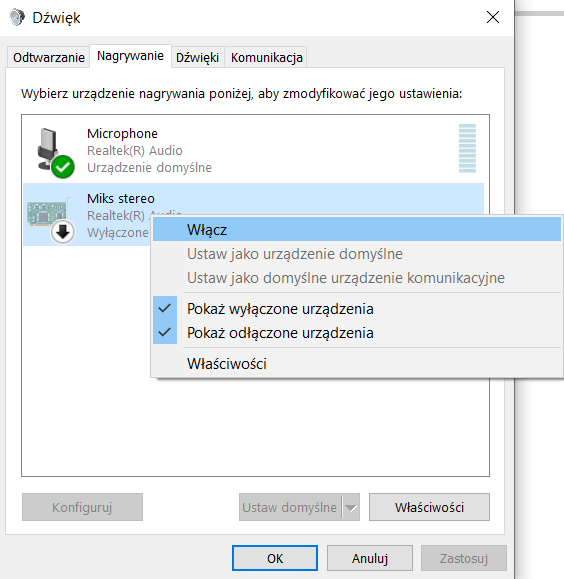
Task: Click the Urządzenie domyślne status text
Action: (149, 168)
